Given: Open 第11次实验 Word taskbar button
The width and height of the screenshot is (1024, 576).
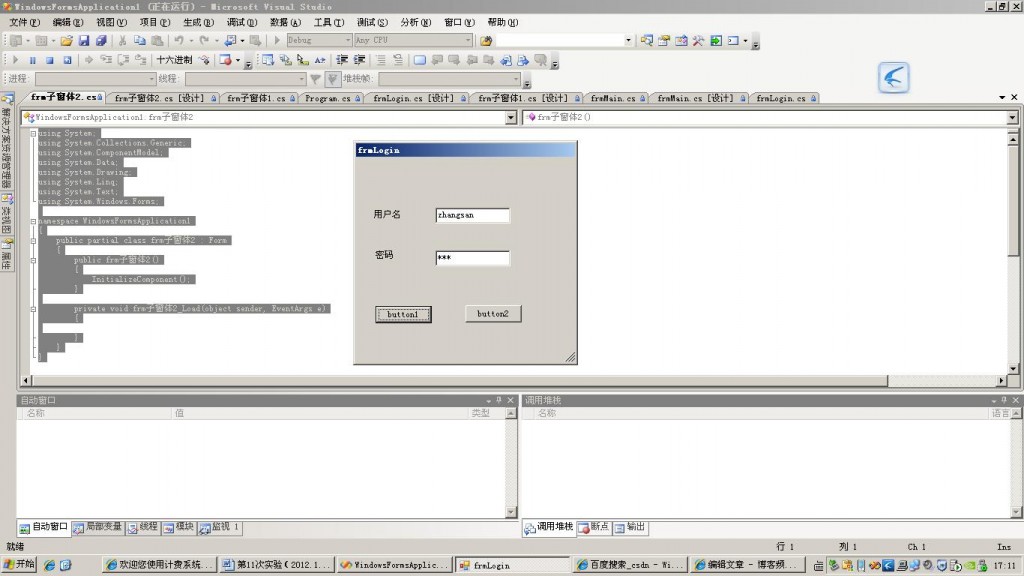Looking at the screenshot, I should pos(277,565).
